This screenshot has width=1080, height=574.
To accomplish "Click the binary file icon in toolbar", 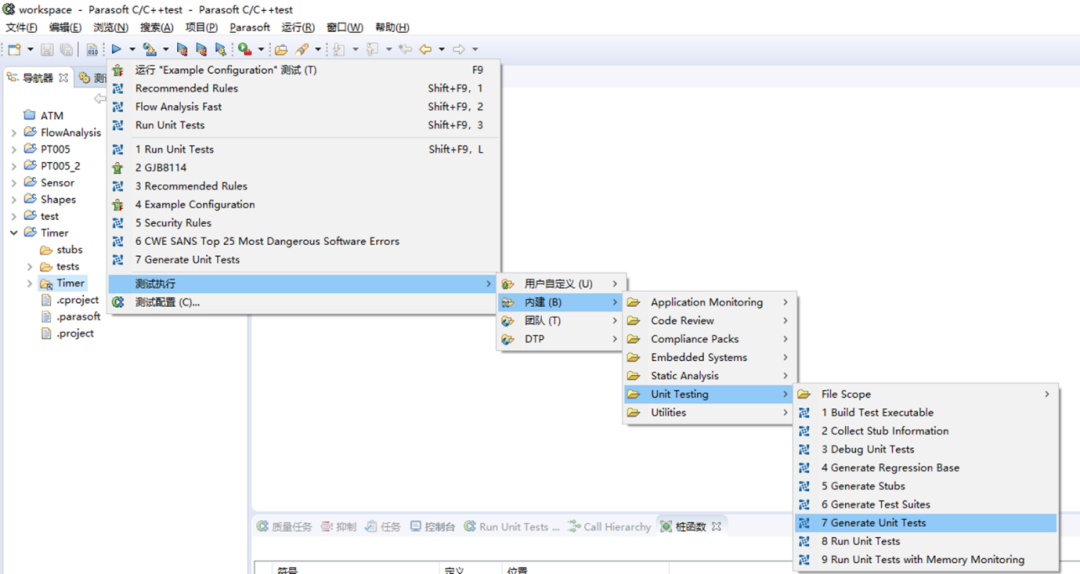I will (92, 49).
